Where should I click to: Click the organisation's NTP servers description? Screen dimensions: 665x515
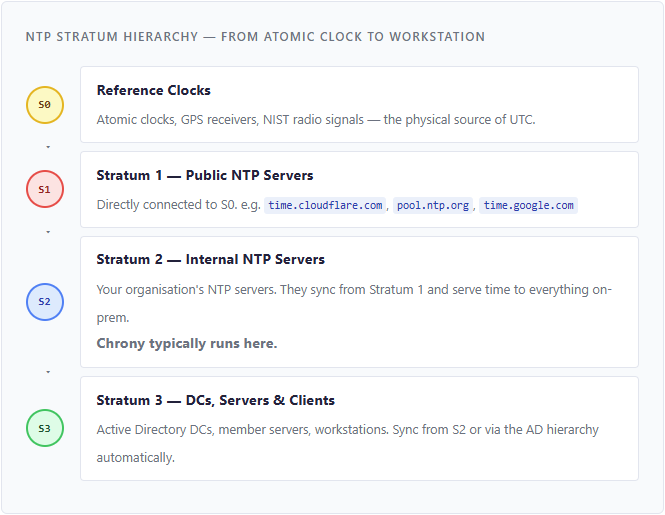(354, 290)
